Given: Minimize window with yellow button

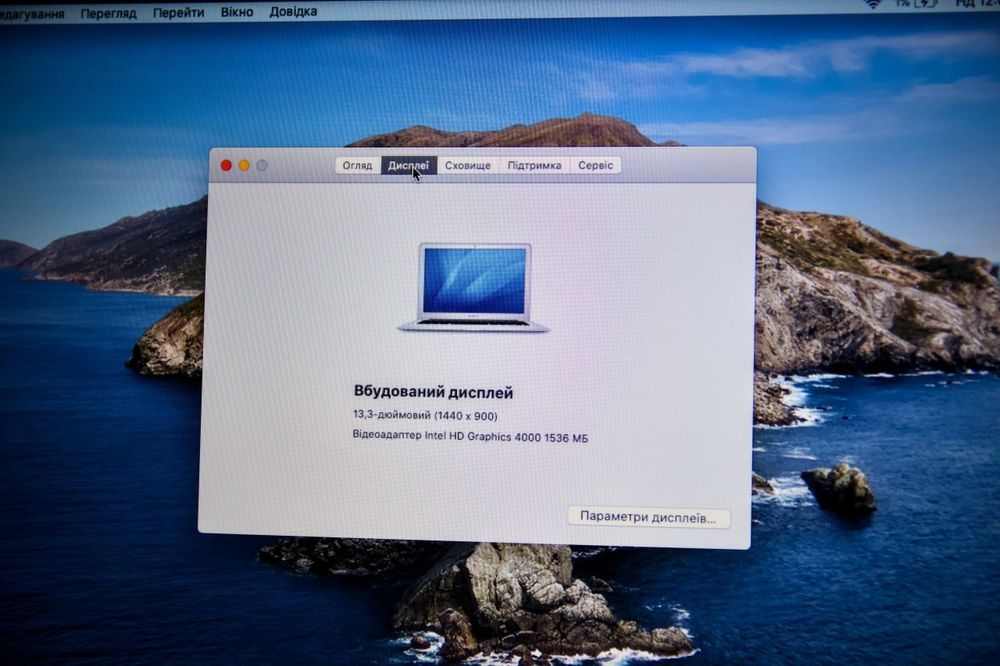Looking at the screenshot, I should [x=244, y=165].
